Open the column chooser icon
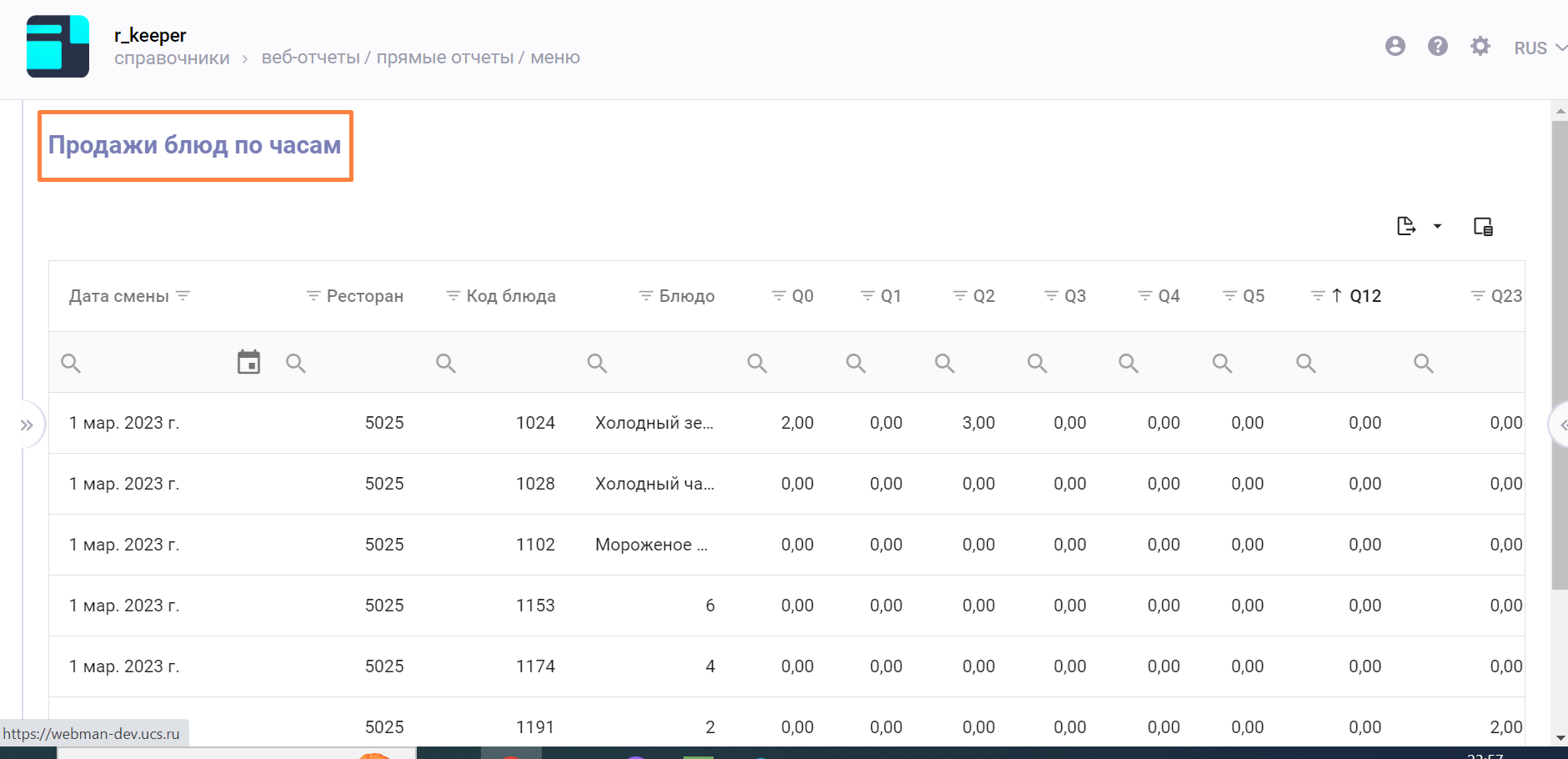 pos(1483,226)
